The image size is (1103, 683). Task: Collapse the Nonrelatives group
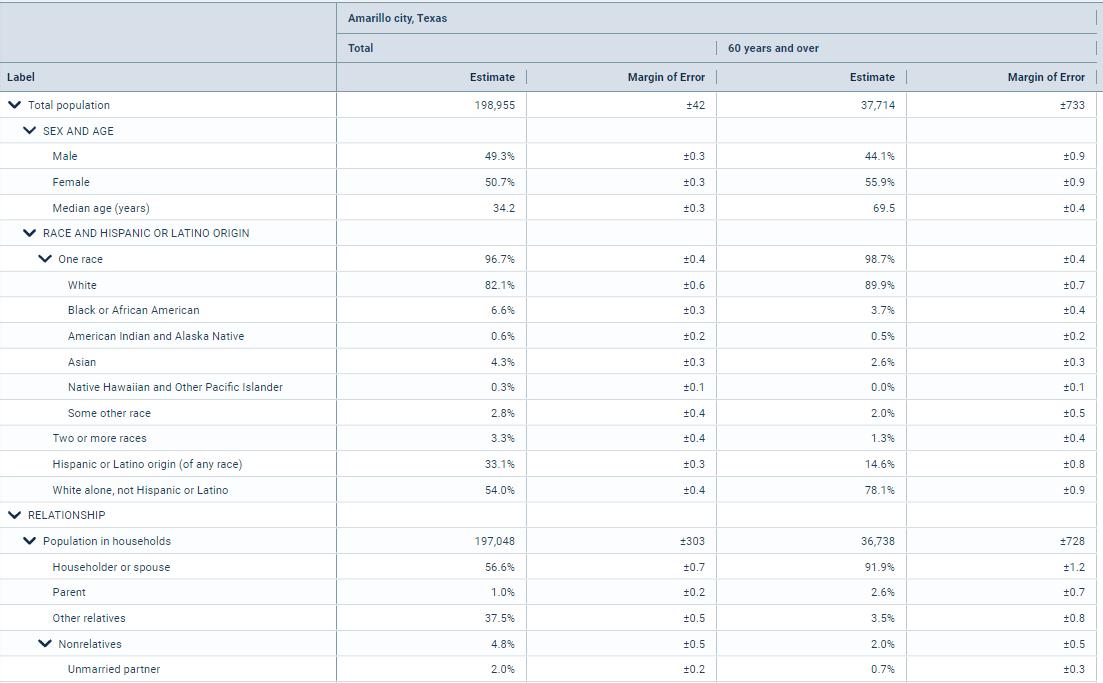[45, 644]
